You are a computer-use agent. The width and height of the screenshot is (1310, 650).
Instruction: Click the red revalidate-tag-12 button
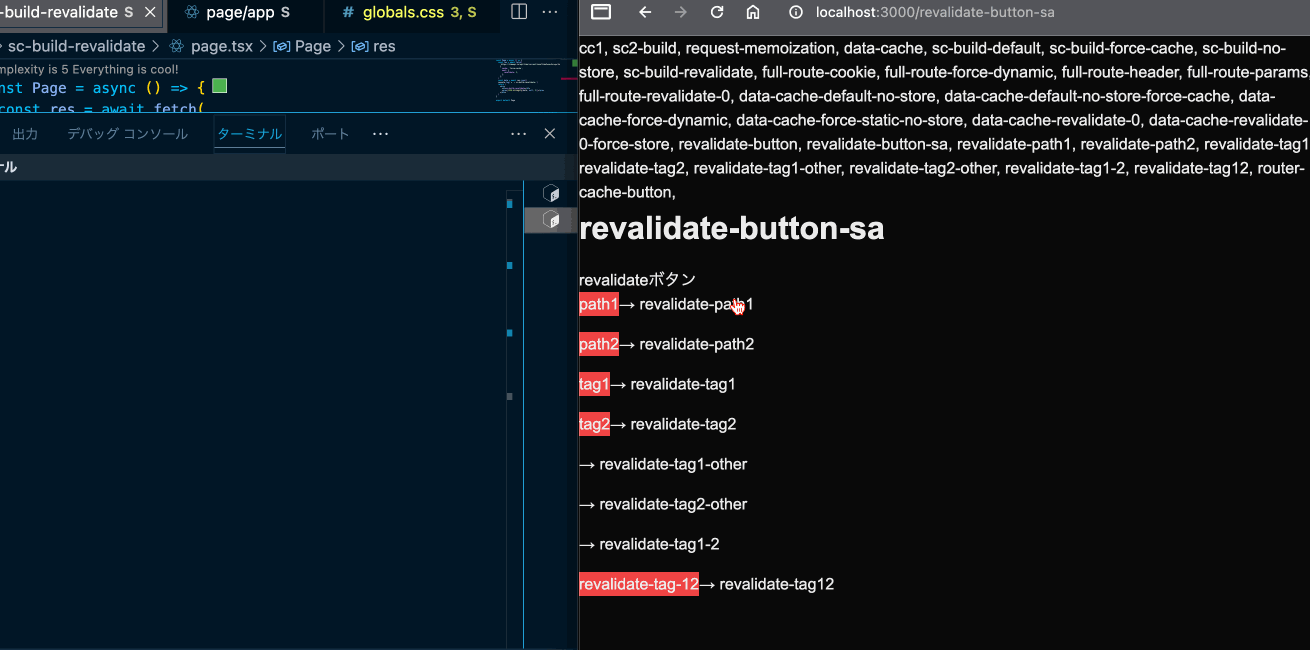tap(639, 584)
